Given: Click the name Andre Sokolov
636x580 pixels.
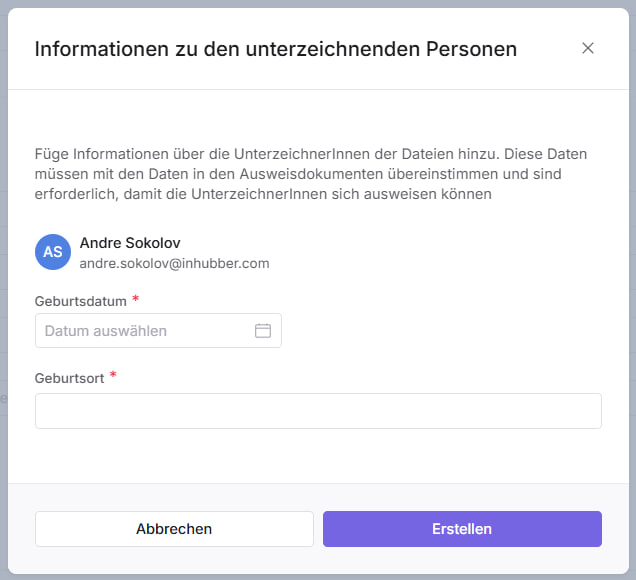Looking at the screenshot, I should (130, 243).
